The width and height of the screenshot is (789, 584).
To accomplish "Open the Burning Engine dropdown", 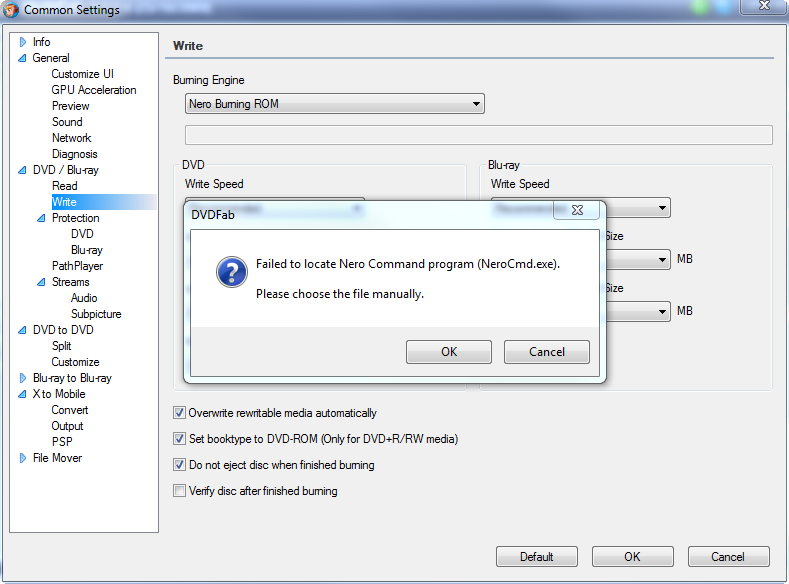I will pos(335,104).
